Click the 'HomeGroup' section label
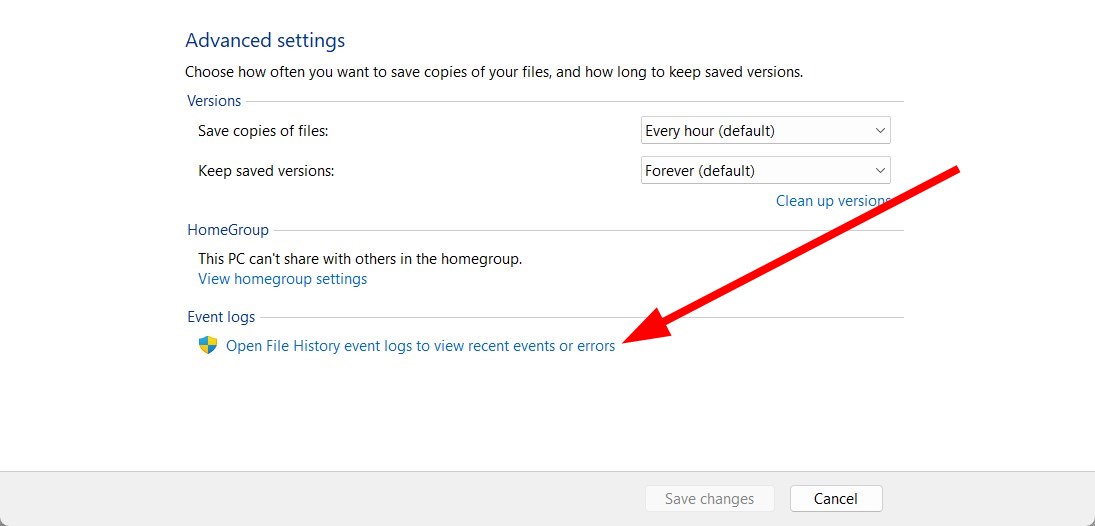Viewport: 1095px width, 526px height. click(228, 230)
